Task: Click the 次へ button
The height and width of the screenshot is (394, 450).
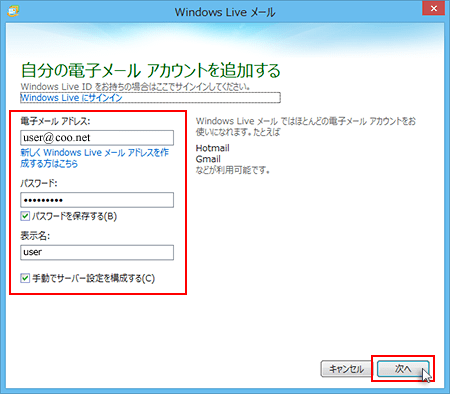Action: (x=403, y=369)
